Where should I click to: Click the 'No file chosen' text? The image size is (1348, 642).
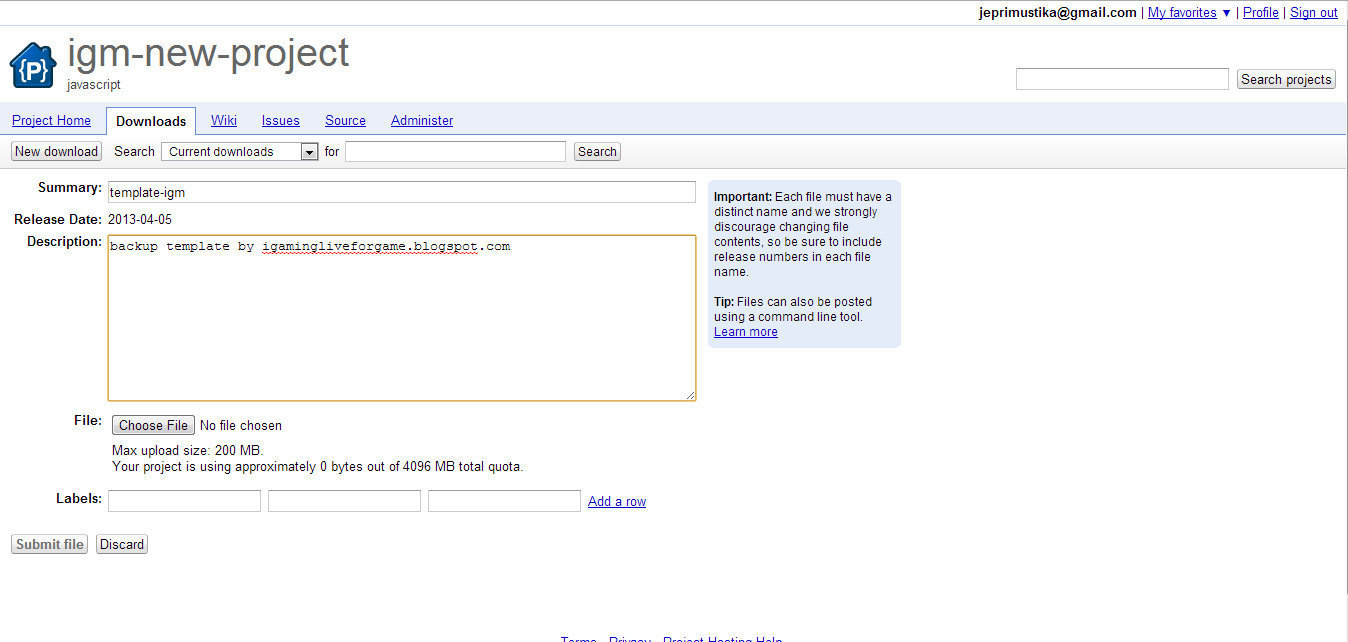tap(241, 426)
